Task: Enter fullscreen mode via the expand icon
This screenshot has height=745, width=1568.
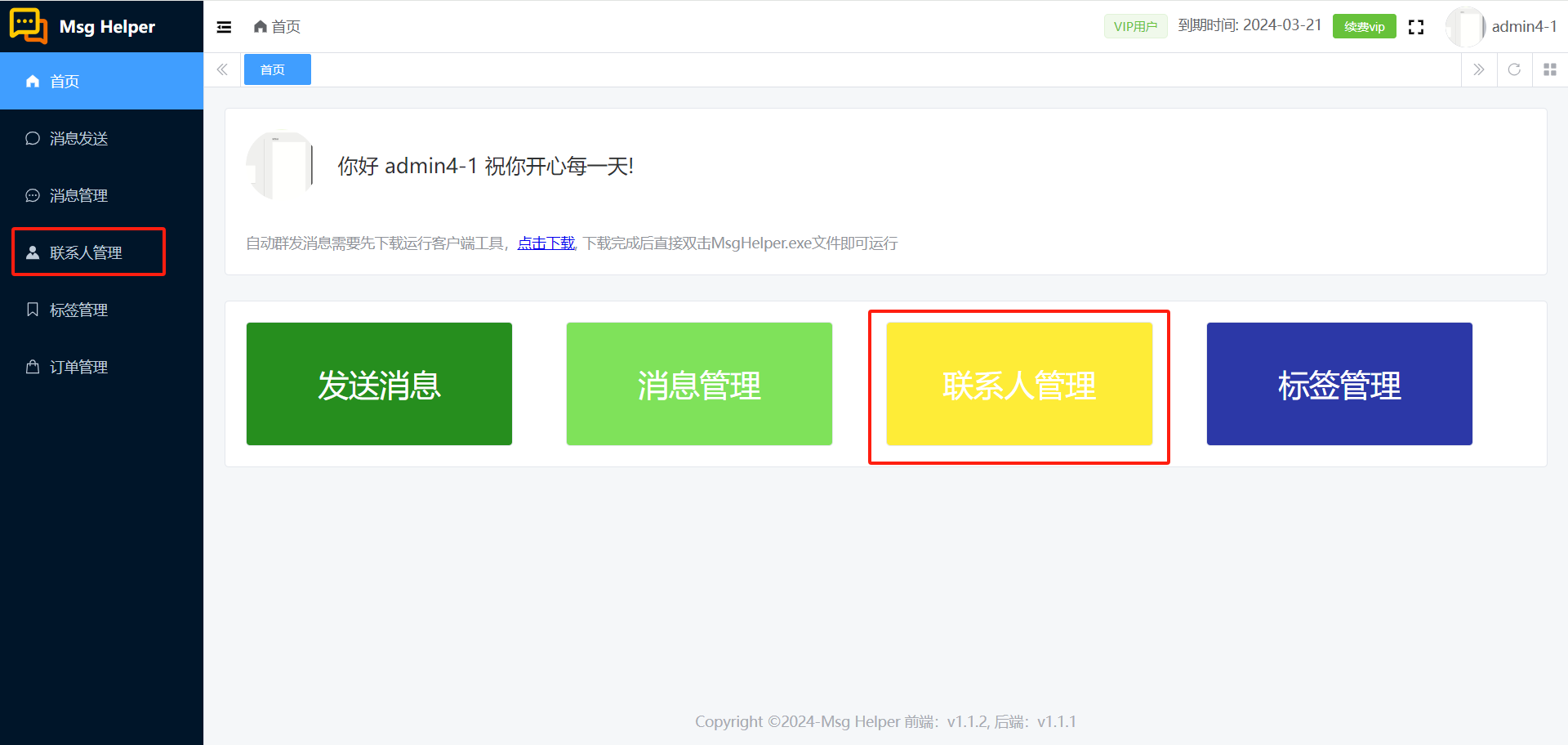Action: pos(1416,26)
